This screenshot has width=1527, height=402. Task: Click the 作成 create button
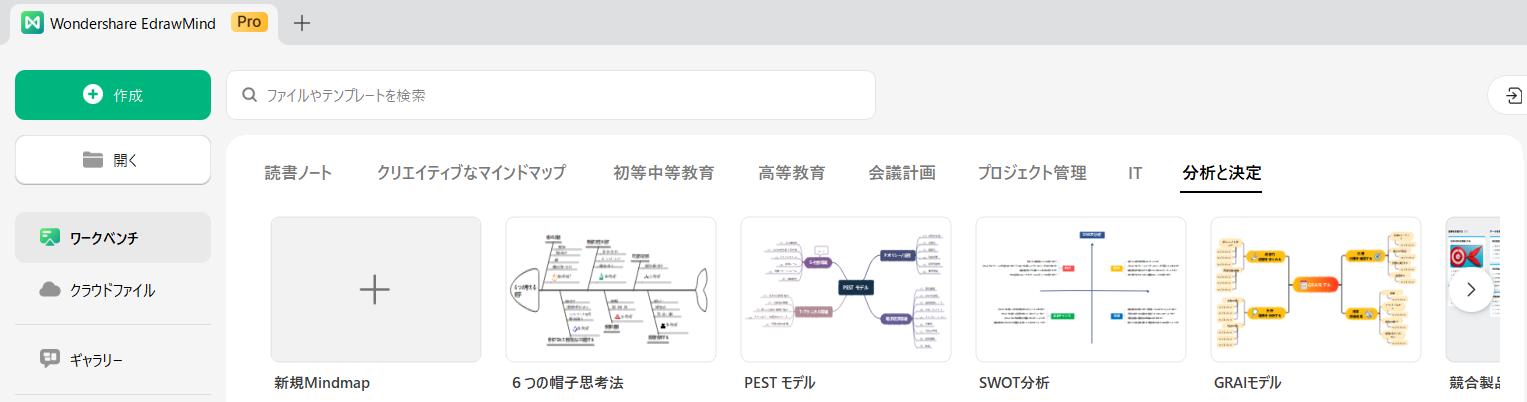[113, 95]
